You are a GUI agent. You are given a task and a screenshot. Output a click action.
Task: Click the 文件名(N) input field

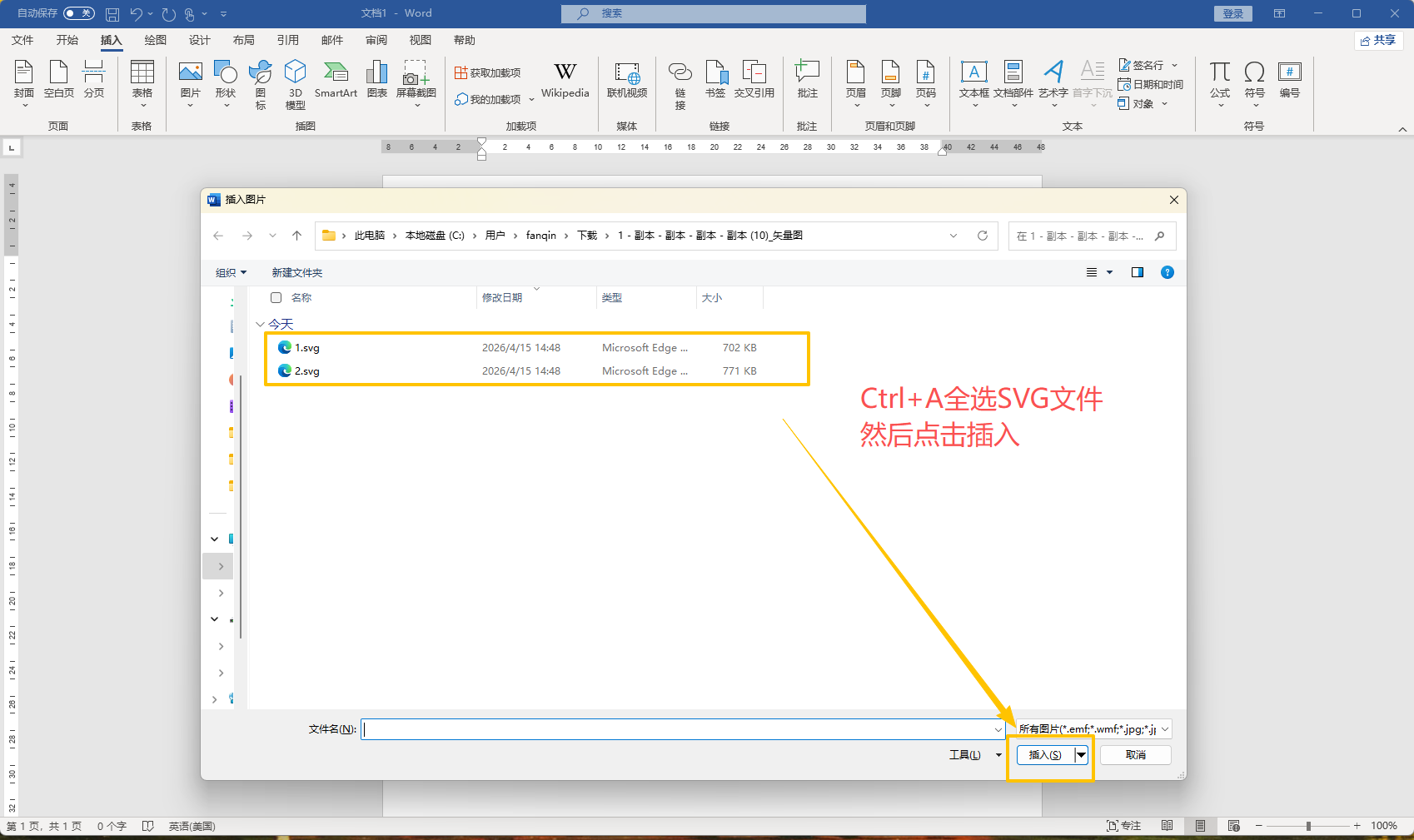tap(682, 729)
